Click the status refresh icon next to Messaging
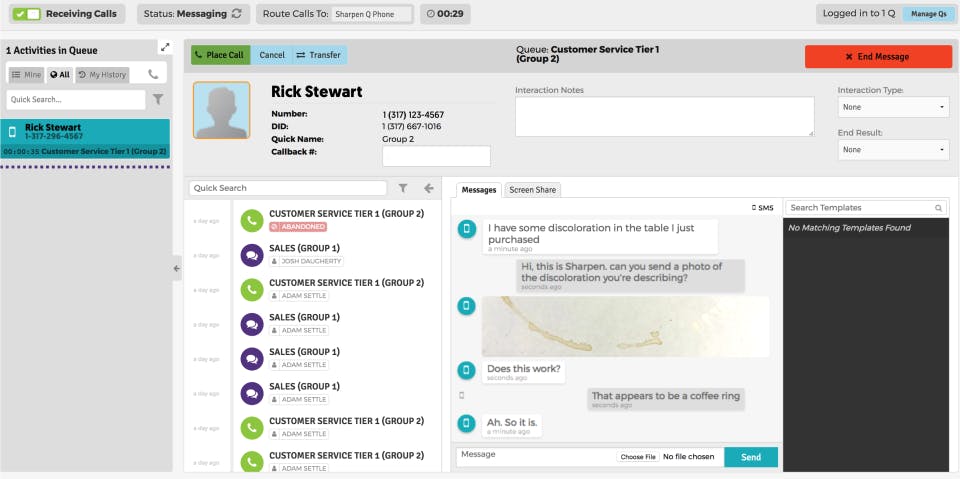 click(x=236, y=14)
